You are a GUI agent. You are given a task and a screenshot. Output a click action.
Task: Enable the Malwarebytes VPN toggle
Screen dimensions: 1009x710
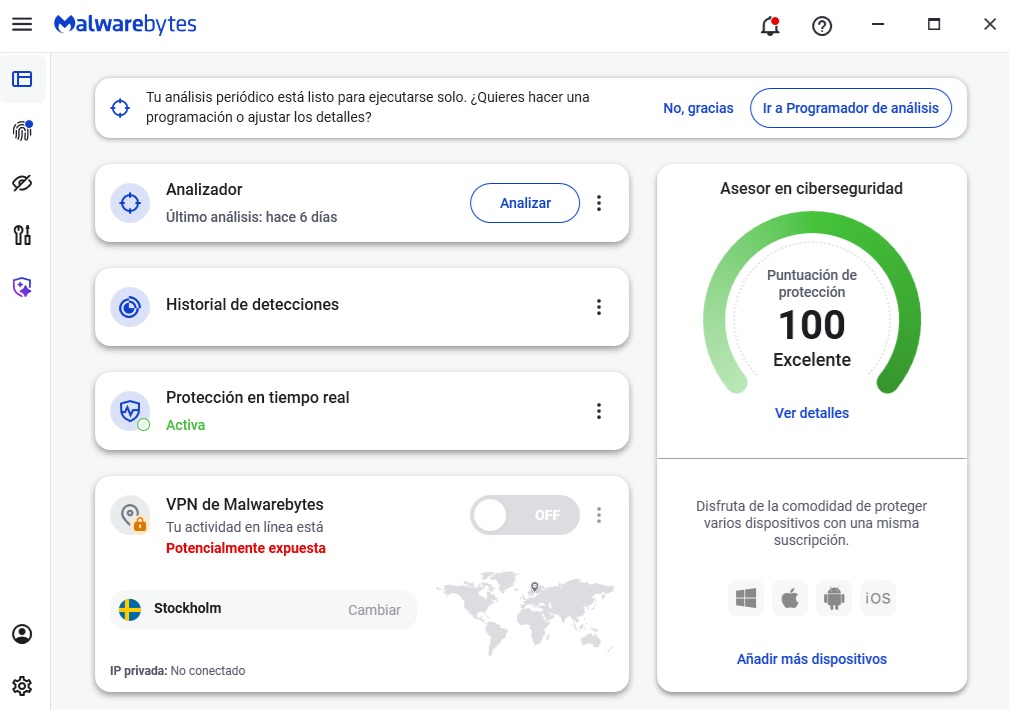pyautogui.click(x=524, y=515)
